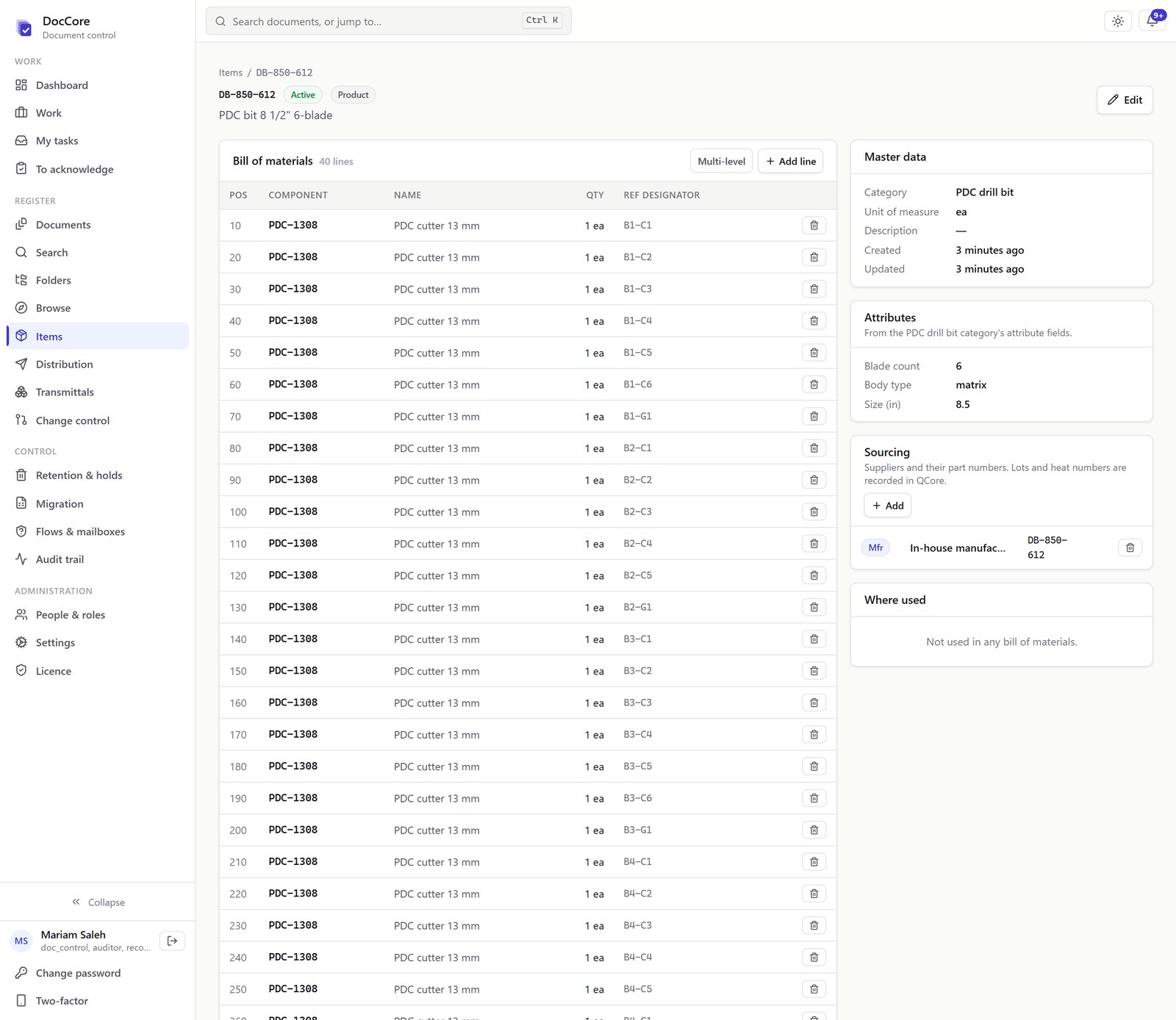This screenshot has width=1176, height=1020.
Task: Click the Product type badge
Action: click(353, 95)
